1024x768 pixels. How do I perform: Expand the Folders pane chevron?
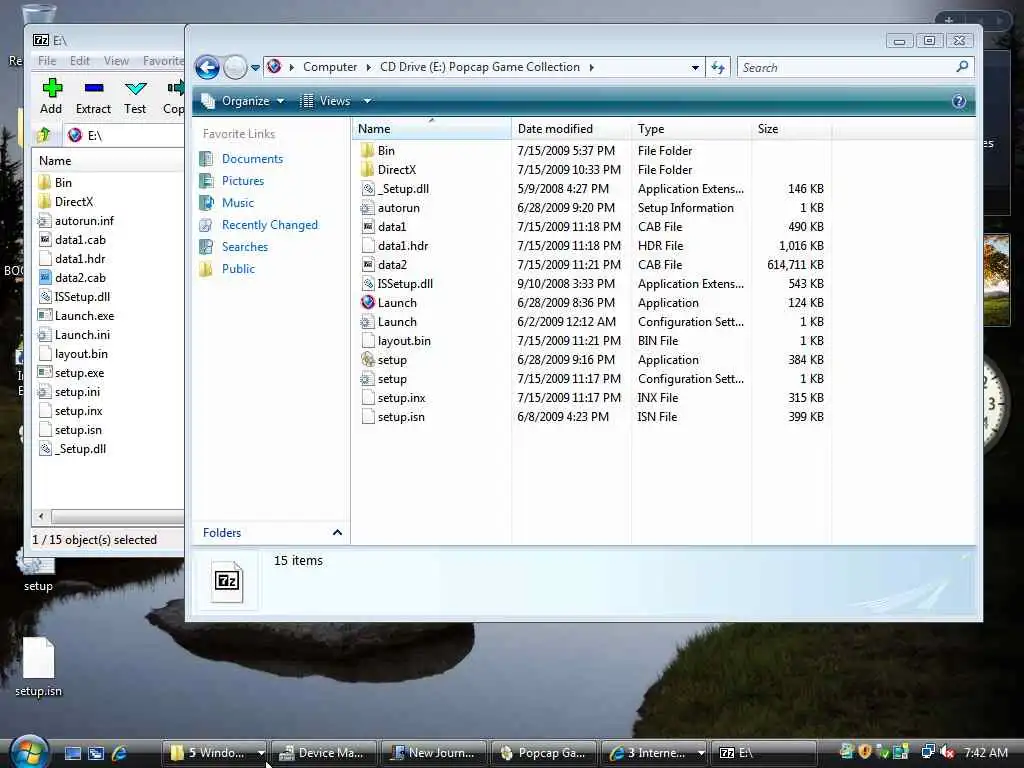click(337, 533)
